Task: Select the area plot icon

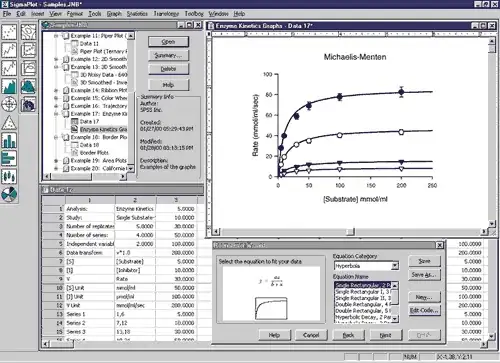Action: [x=9, y=86]
